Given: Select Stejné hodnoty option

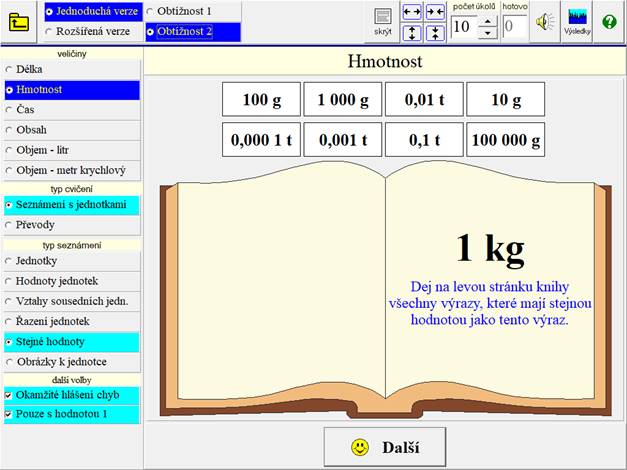Looking at the screenshot, I should [72, 342].
